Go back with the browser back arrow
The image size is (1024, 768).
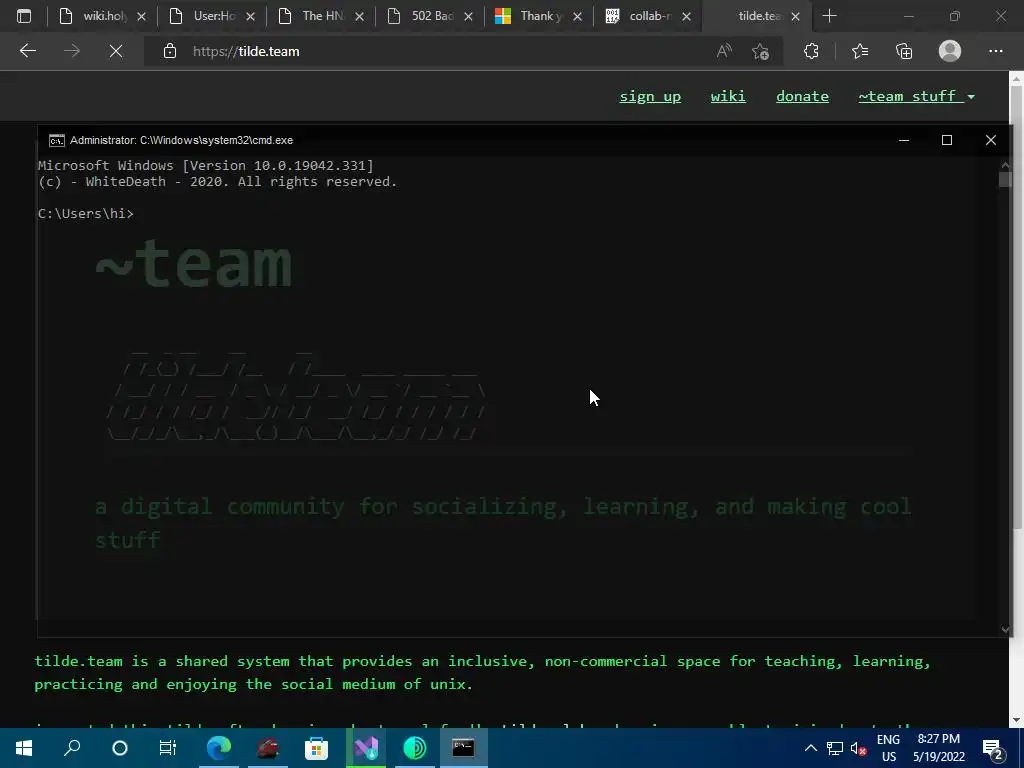pyautogui.click(x=27, y=51)
